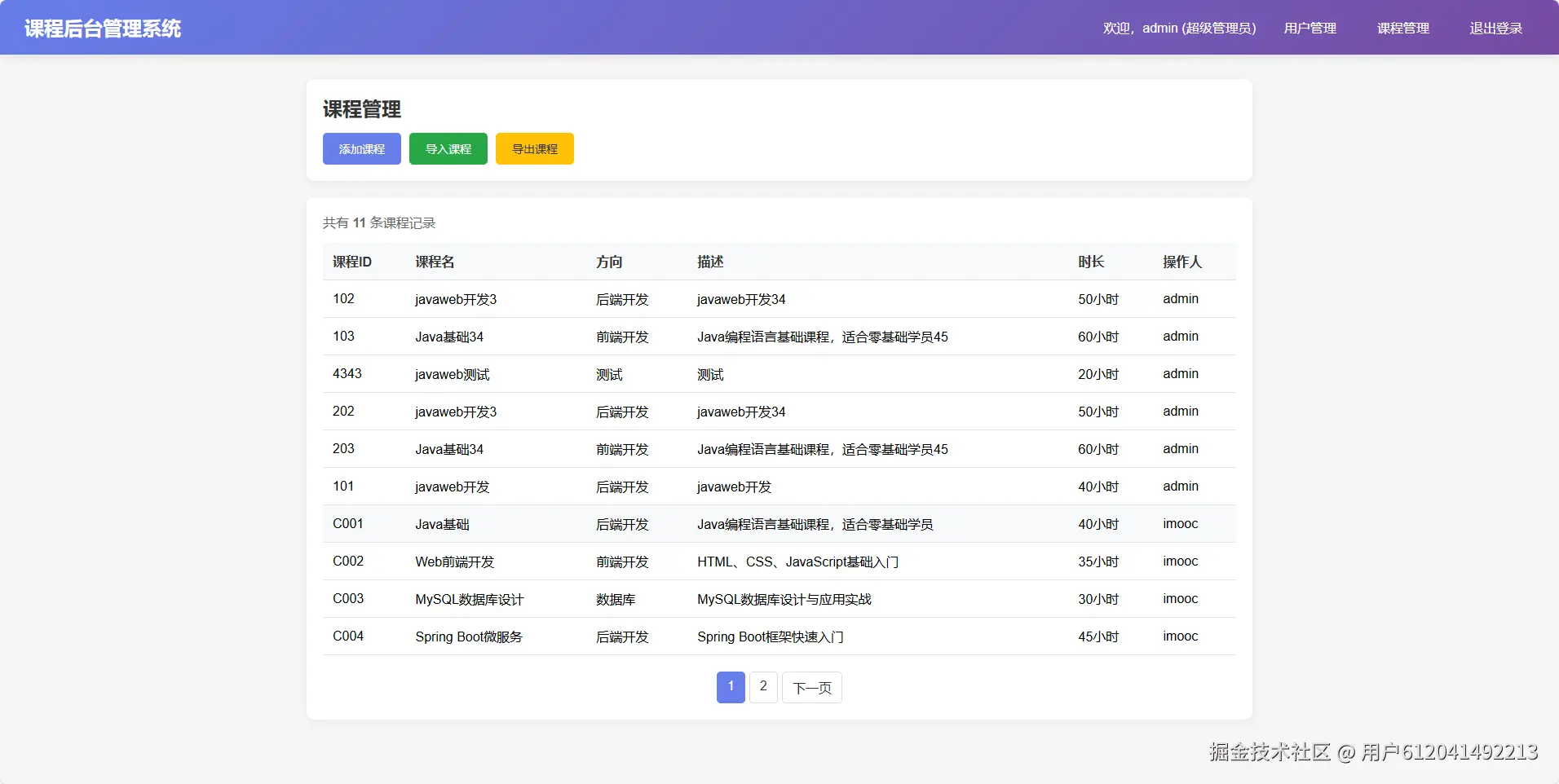Screen dimensions: 1559x784
Task: Select the row with course ID 4343
Action: (x=347, y=374)
